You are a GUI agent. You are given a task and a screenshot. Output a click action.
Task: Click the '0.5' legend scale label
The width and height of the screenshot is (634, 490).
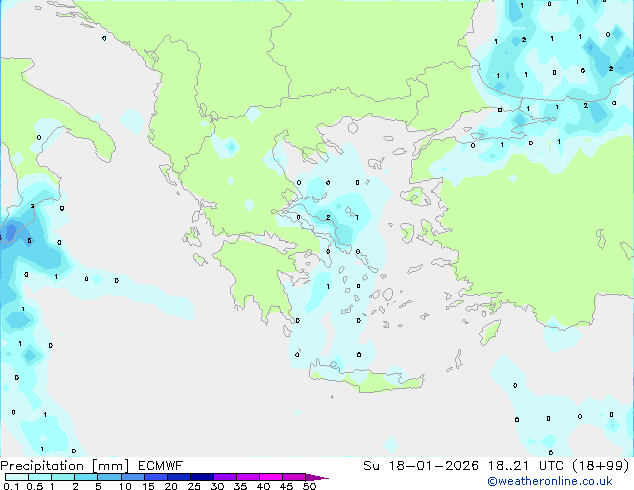[x=35, y=486]
